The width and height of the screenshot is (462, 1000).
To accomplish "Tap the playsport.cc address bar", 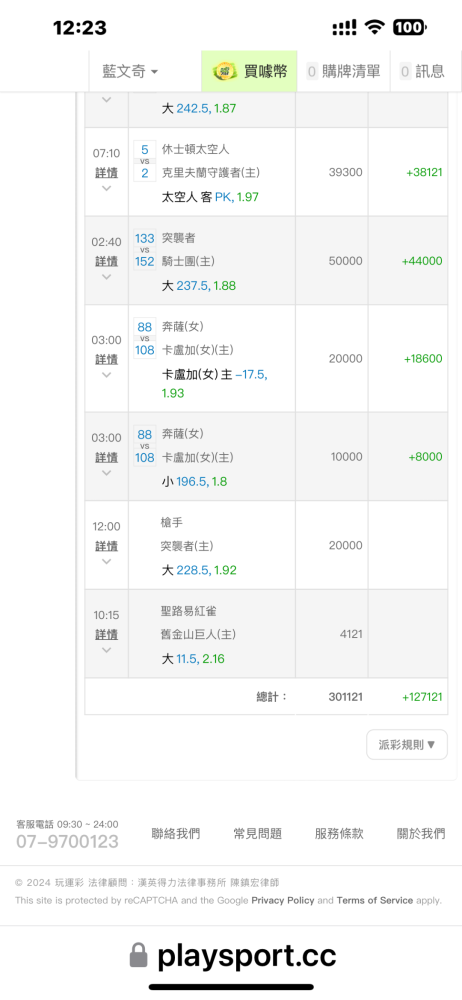I will pyautogui.click(x=231, y=956).
